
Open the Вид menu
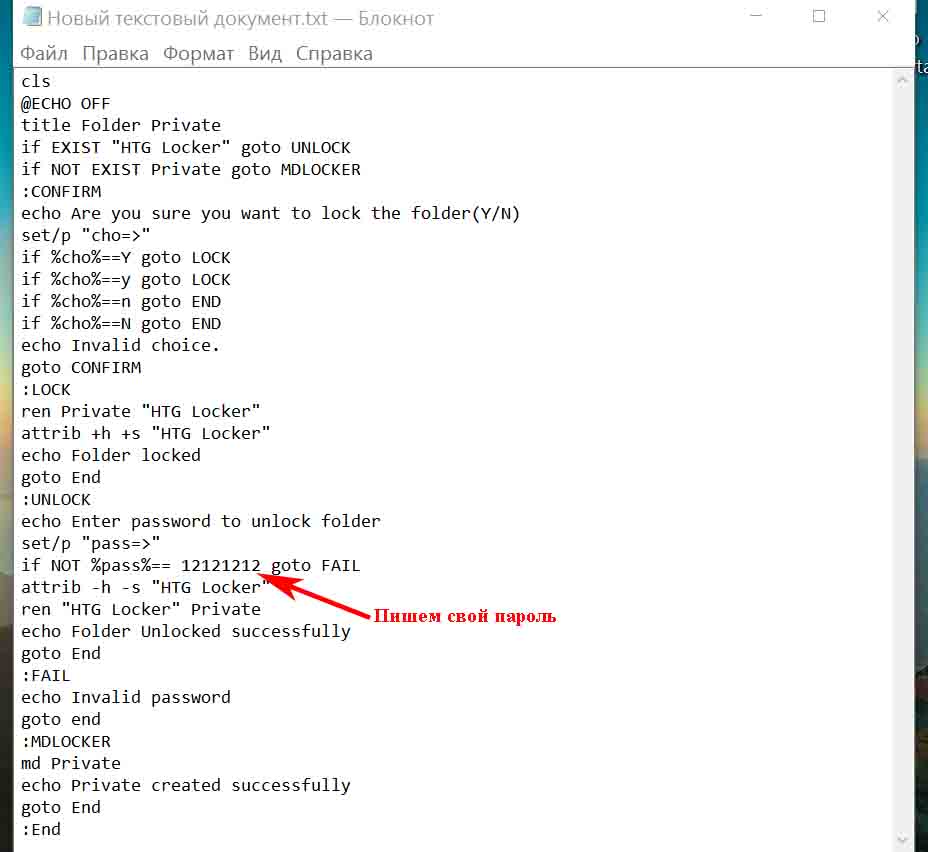pos(265,54)
